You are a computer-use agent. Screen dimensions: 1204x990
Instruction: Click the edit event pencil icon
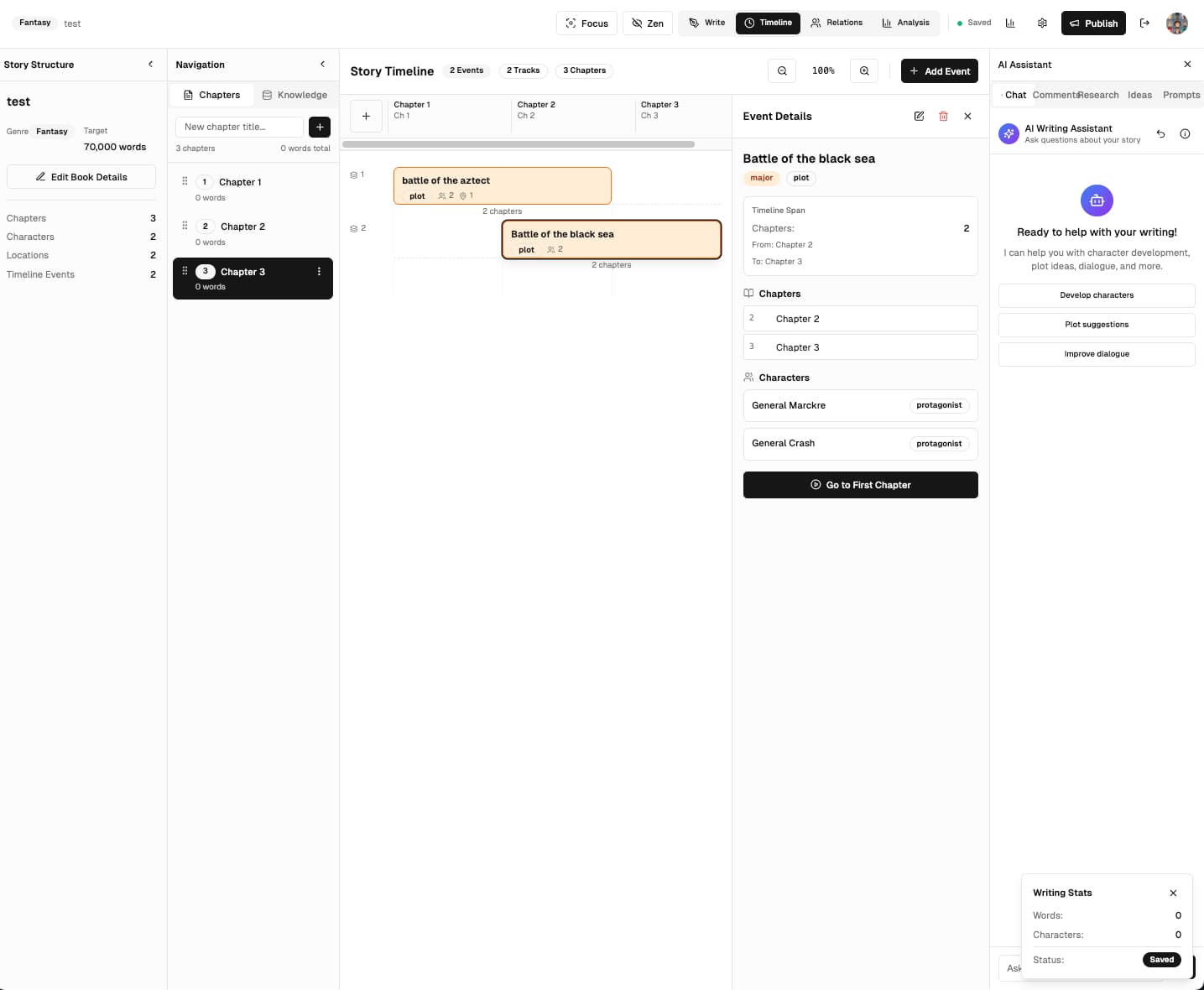pos(919,117)
